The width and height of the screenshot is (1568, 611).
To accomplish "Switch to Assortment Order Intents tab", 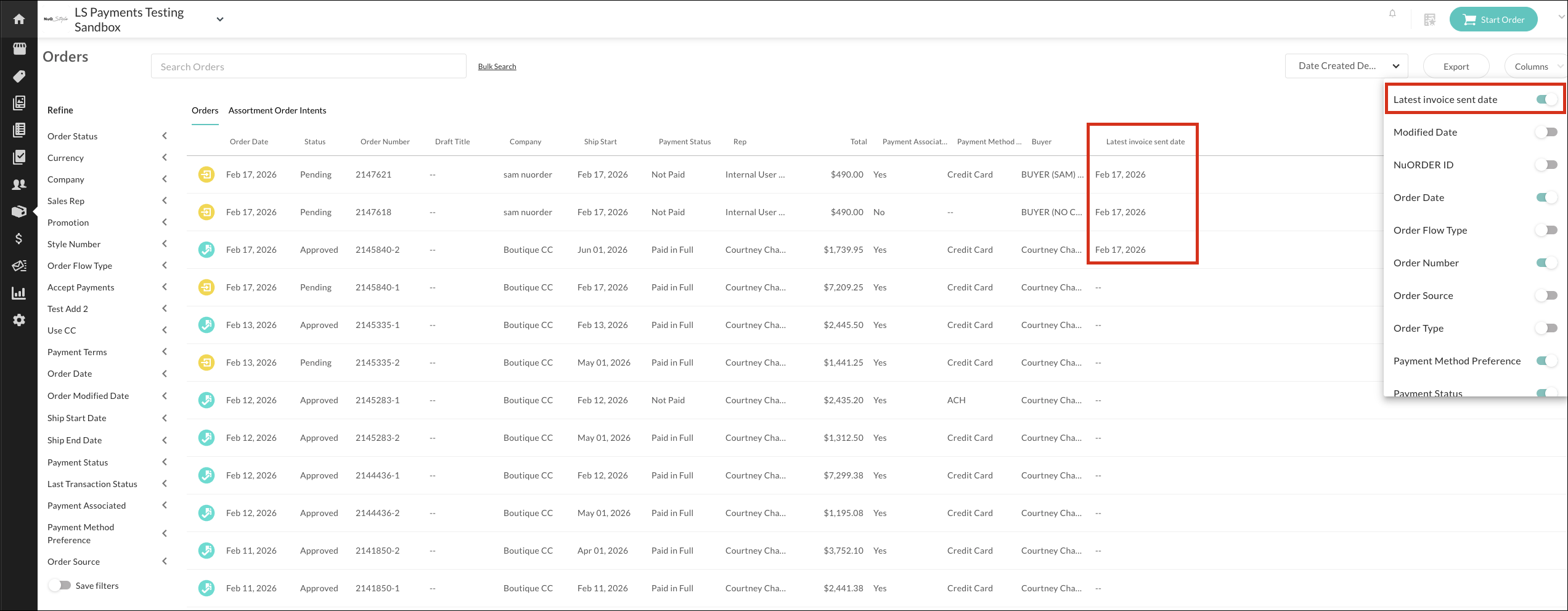I will [277, 111].
